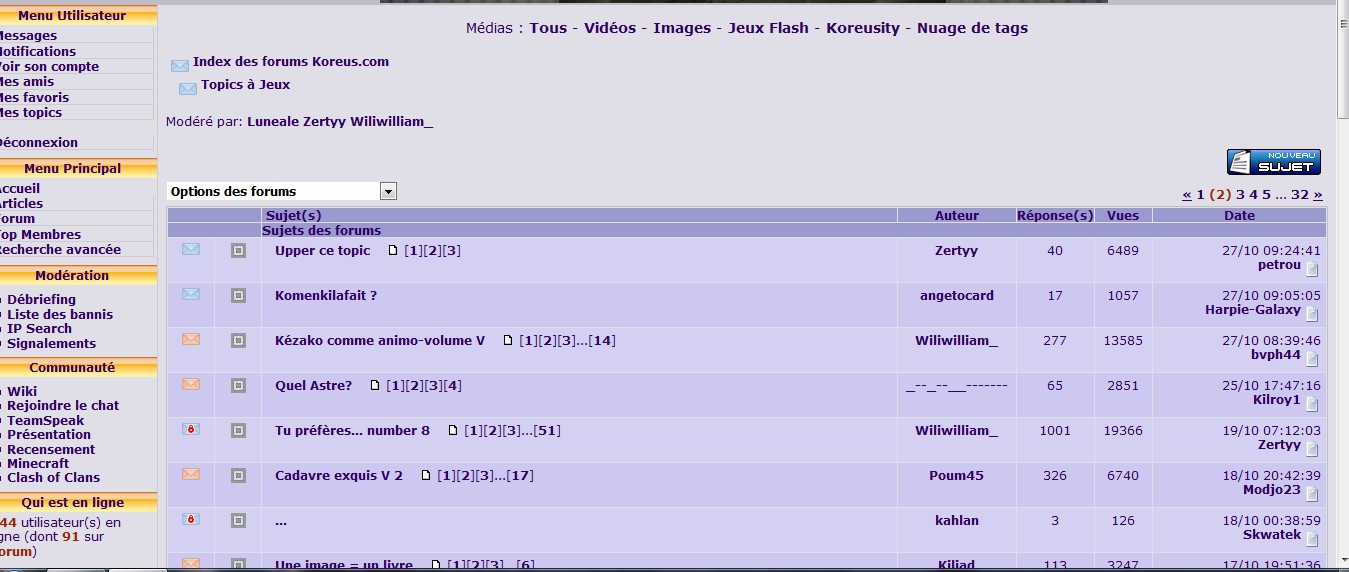Open last post icon next to petrou

click(x=1312, y=269)
